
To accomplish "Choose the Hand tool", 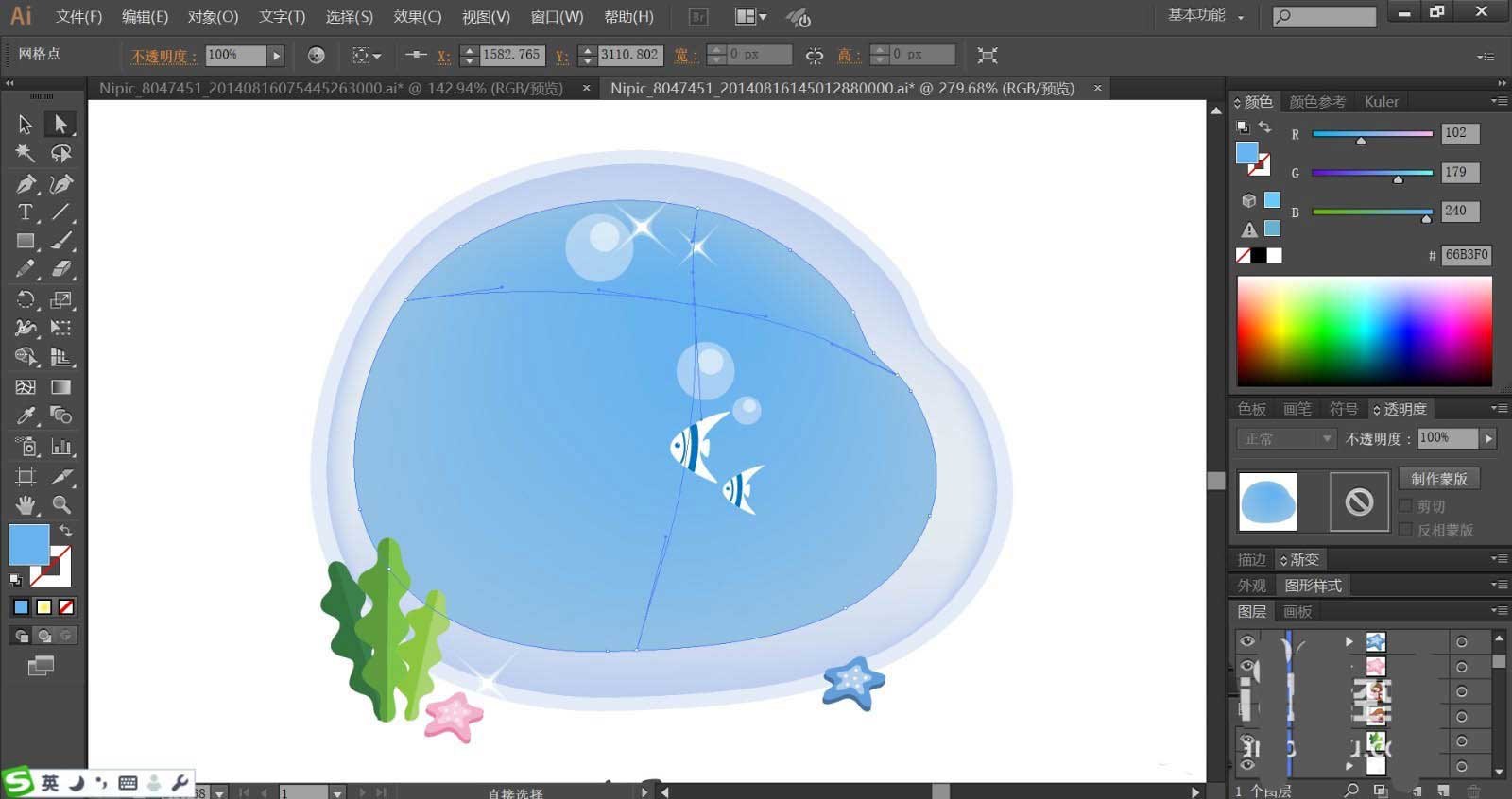I will coord(26,504).
